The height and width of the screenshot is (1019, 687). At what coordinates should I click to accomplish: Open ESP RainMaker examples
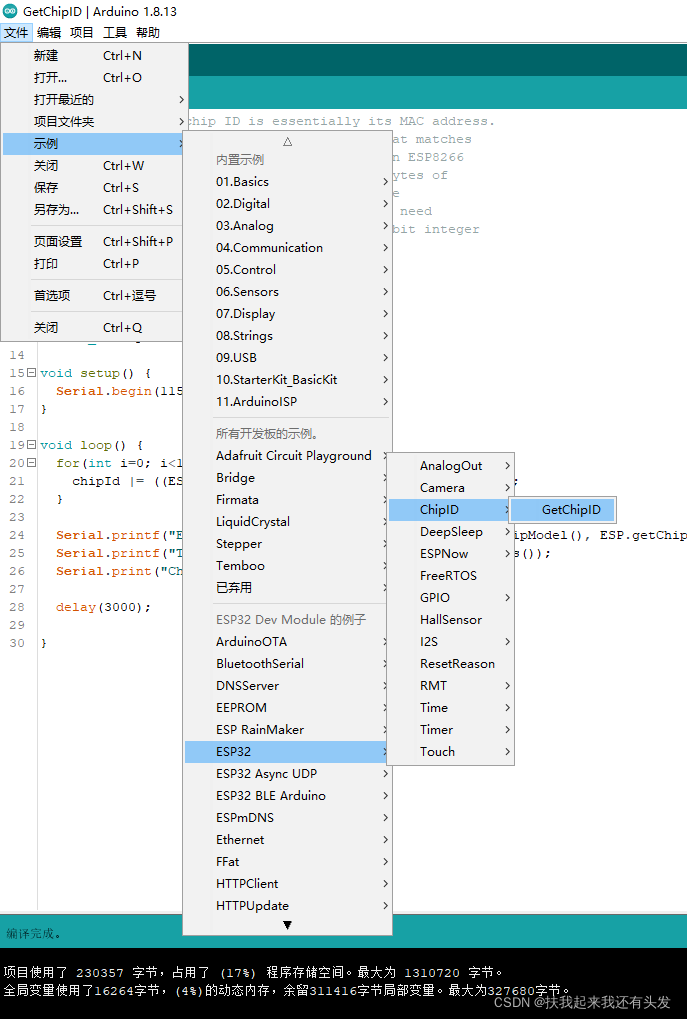pyautogui.click(x=287, y=730)
